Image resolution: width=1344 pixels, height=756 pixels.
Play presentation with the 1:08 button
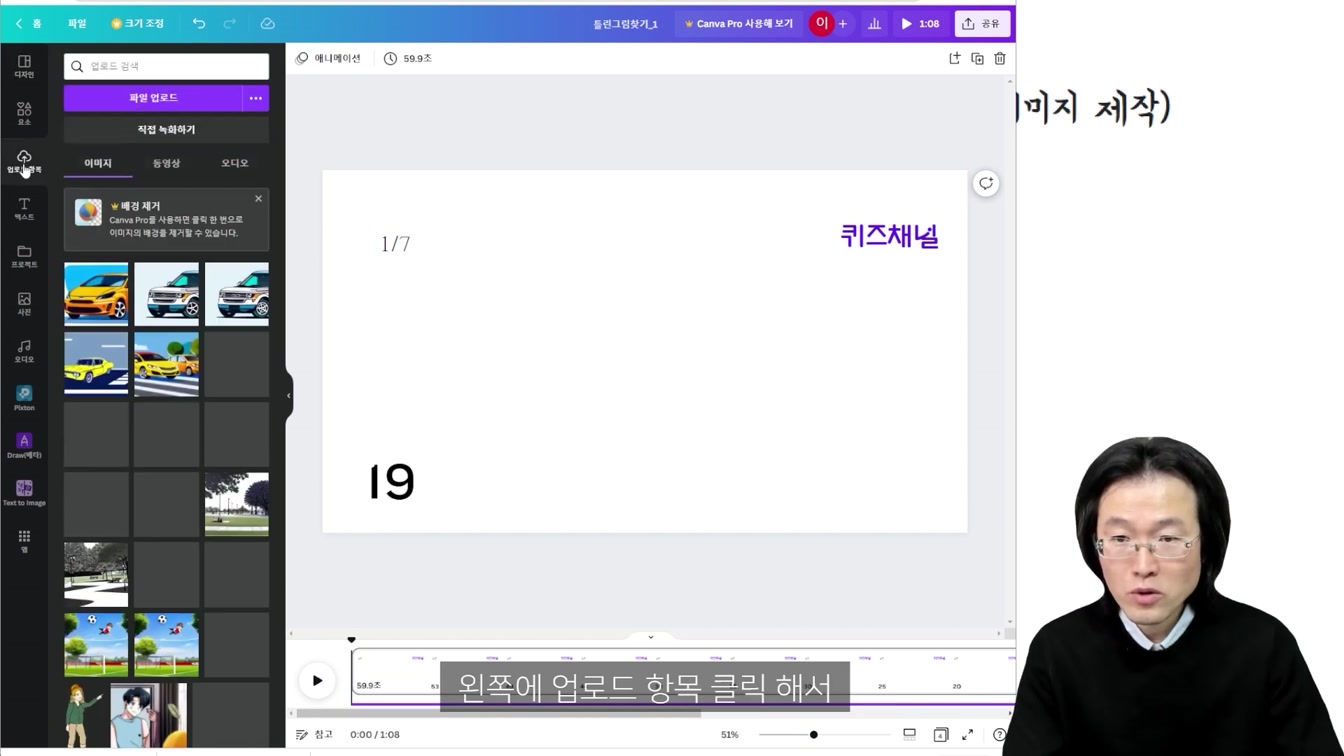pos(920,23)
